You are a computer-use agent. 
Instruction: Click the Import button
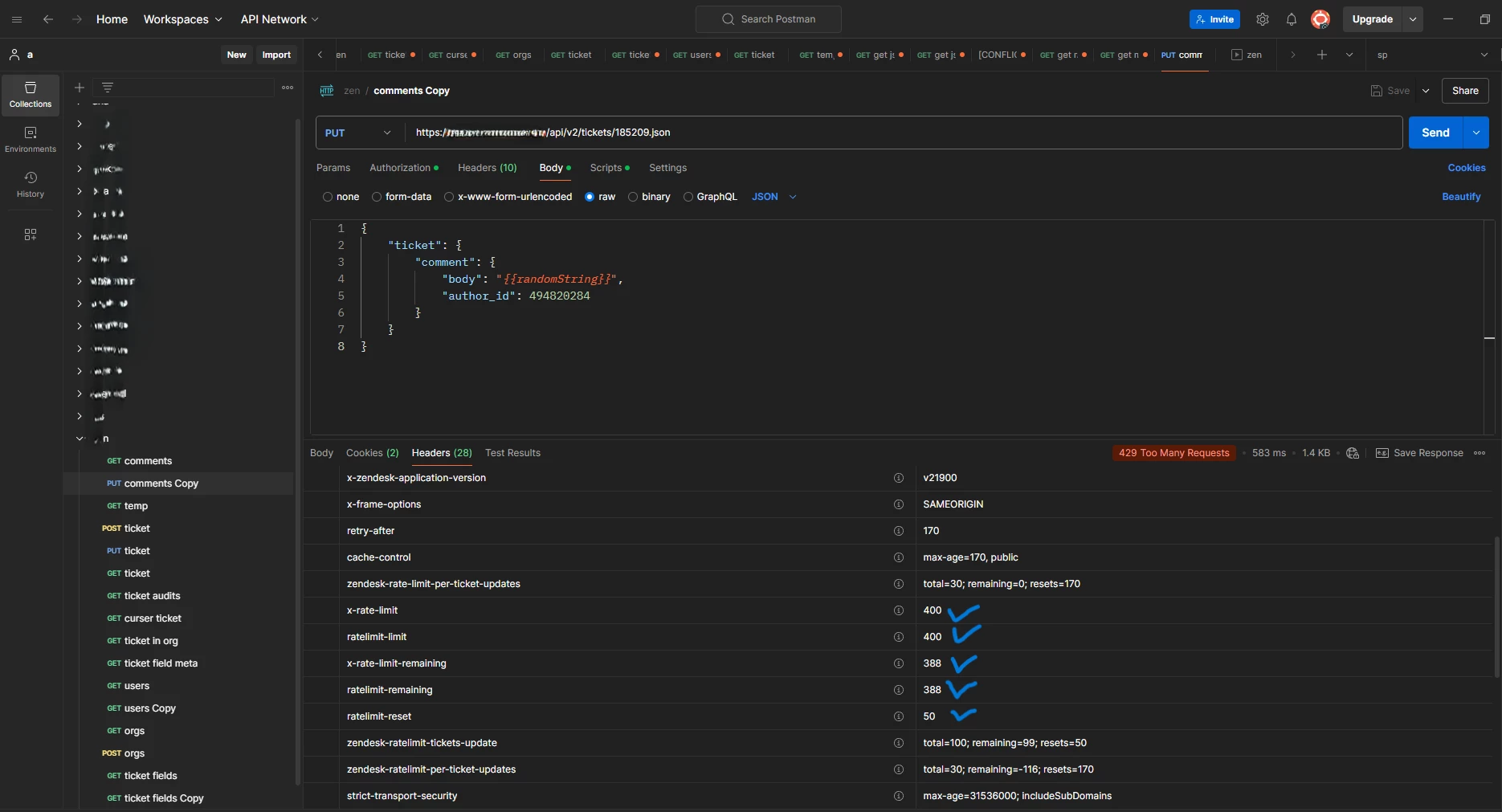point(276,55)
